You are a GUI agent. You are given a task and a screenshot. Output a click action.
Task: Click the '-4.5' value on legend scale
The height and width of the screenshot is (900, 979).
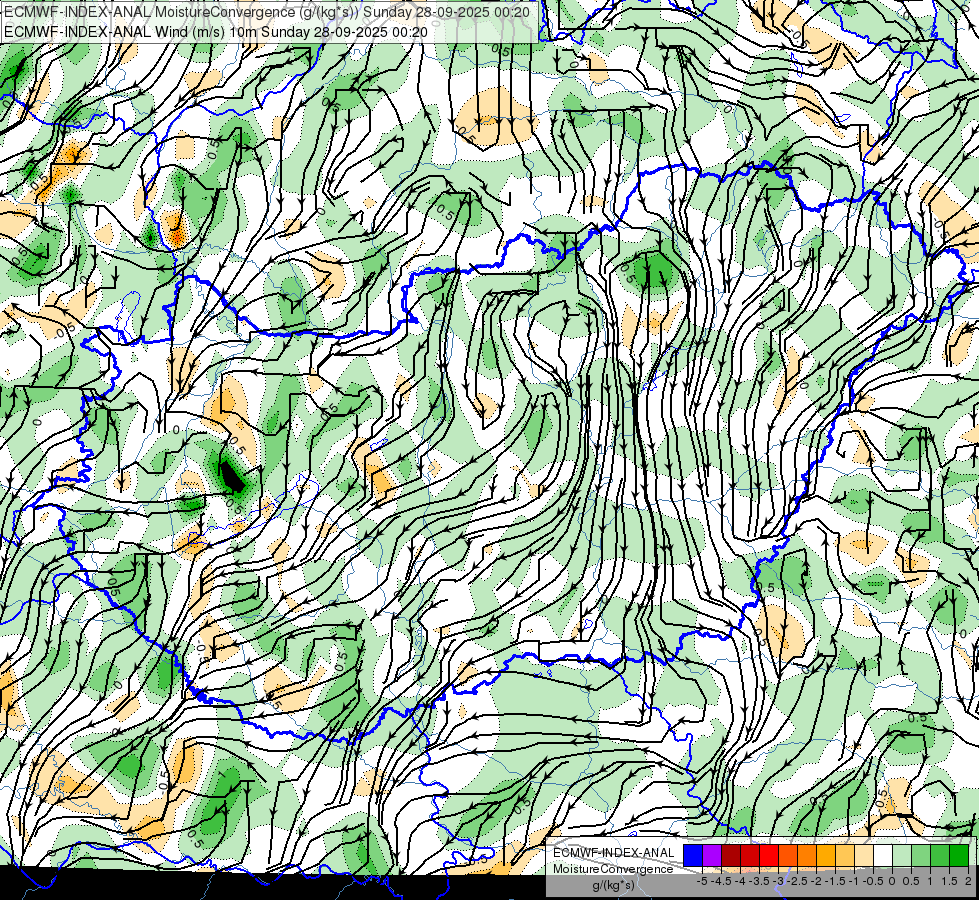pos(721,881)
